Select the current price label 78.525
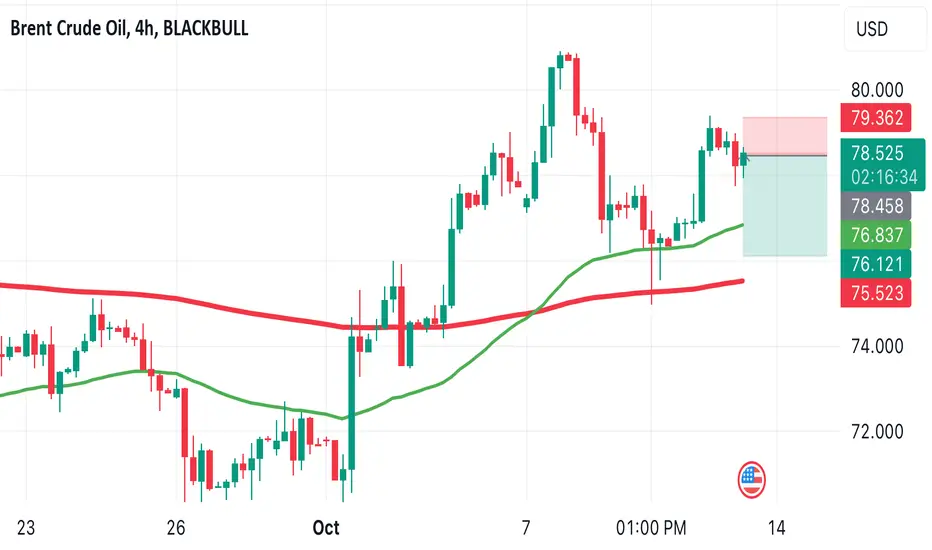Image resolution: width=932 pixels, height=550 pixels. coord(883,165)
